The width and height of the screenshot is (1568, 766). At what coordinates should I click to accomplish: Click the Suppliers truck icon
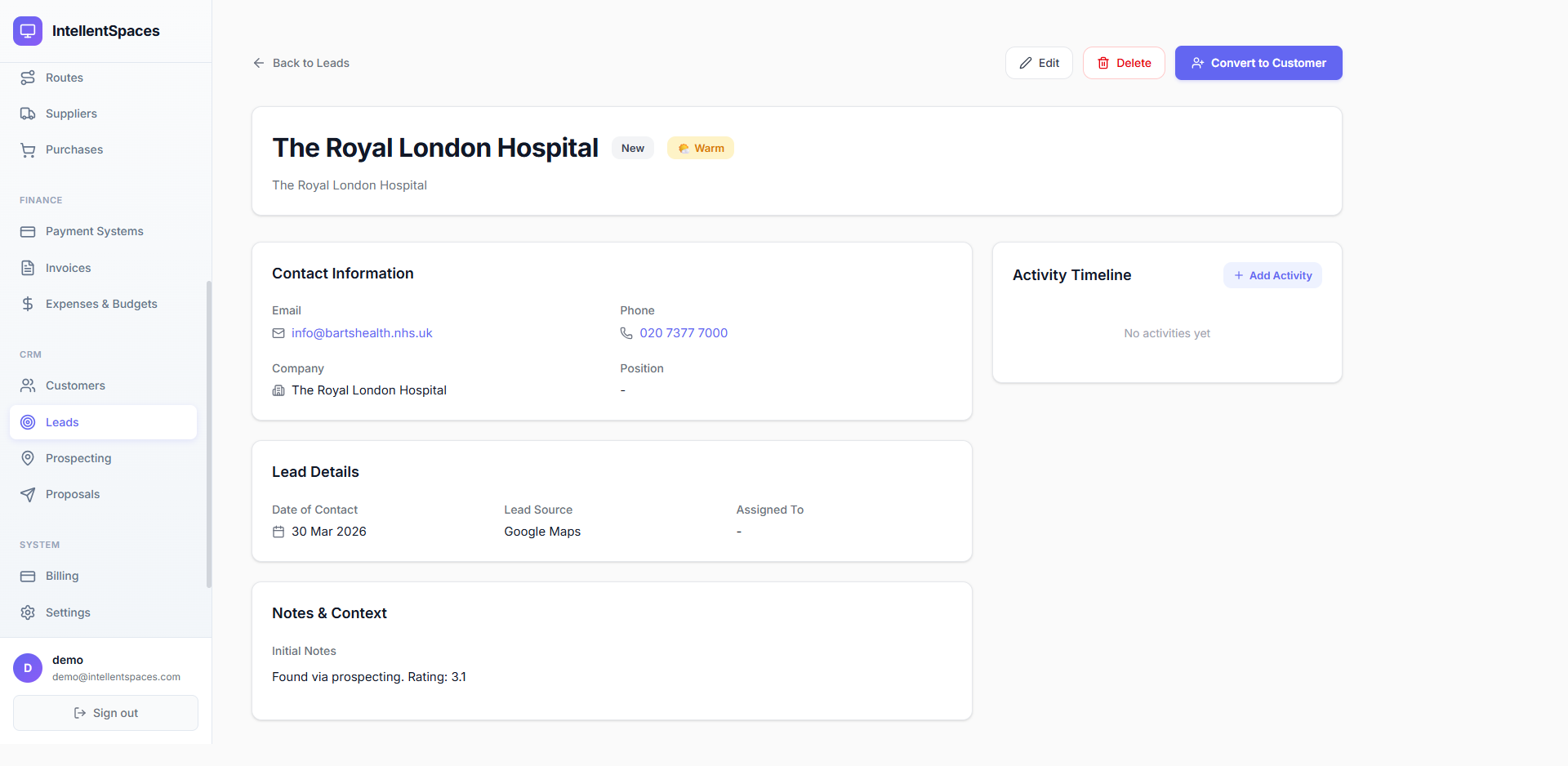[x=28, y=114]
